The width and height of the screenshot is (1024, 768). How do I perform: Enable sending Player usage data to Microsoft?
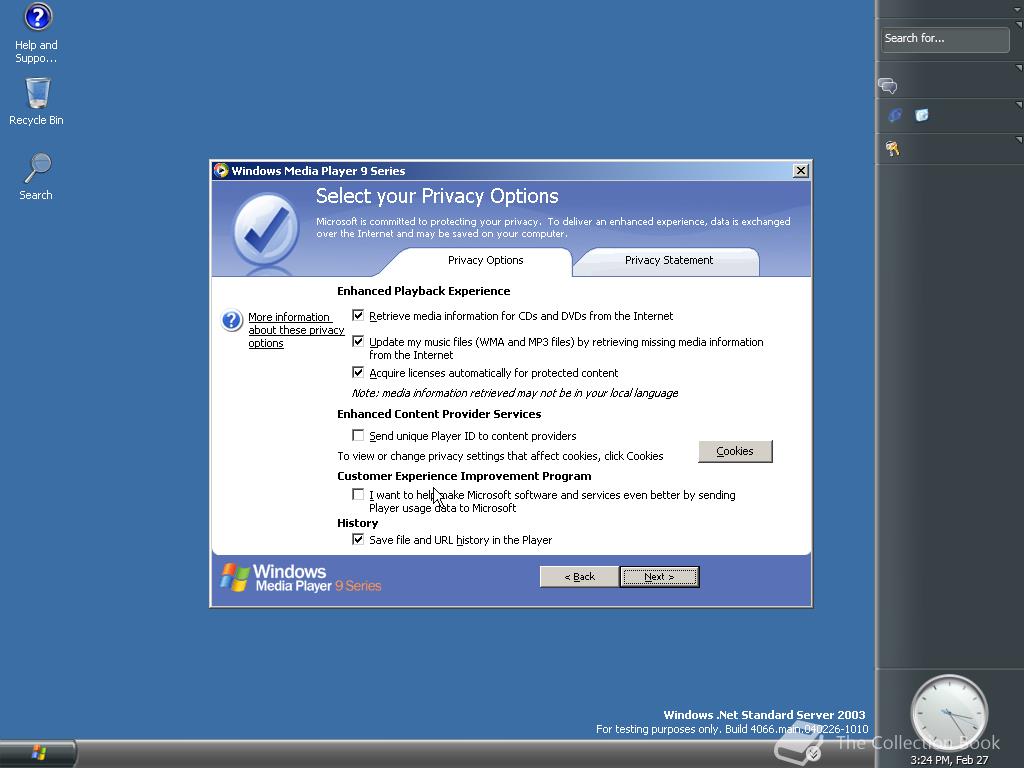pyautogui.click(x=358, y=494)
